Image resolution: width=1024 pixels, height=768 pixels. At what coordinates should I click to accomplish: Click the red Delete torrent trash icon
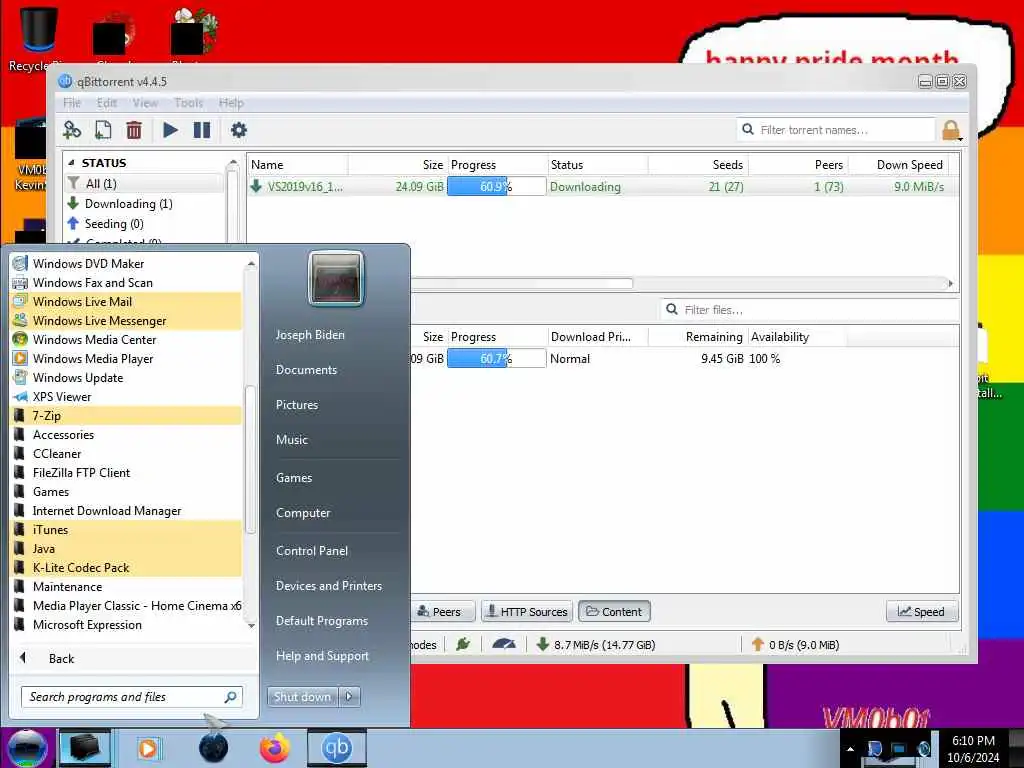pos(134,130)
